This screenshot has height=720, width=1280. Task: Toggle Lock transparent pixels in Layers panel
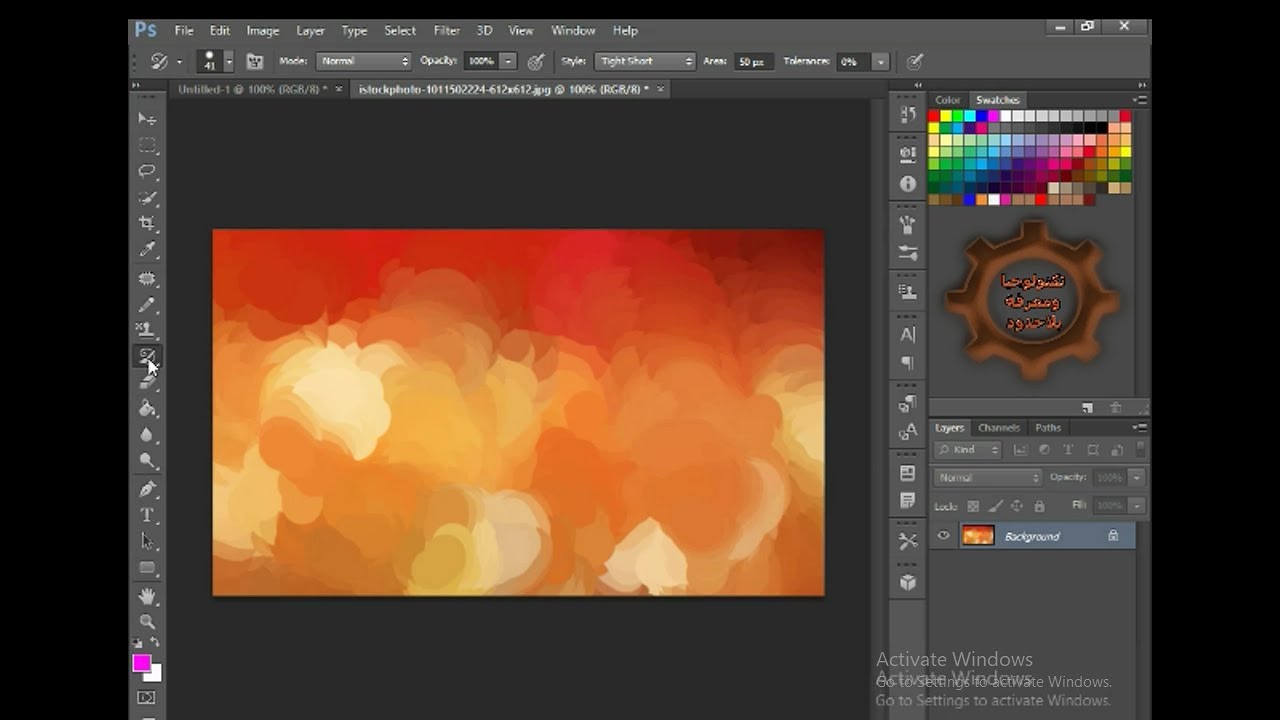973,506
